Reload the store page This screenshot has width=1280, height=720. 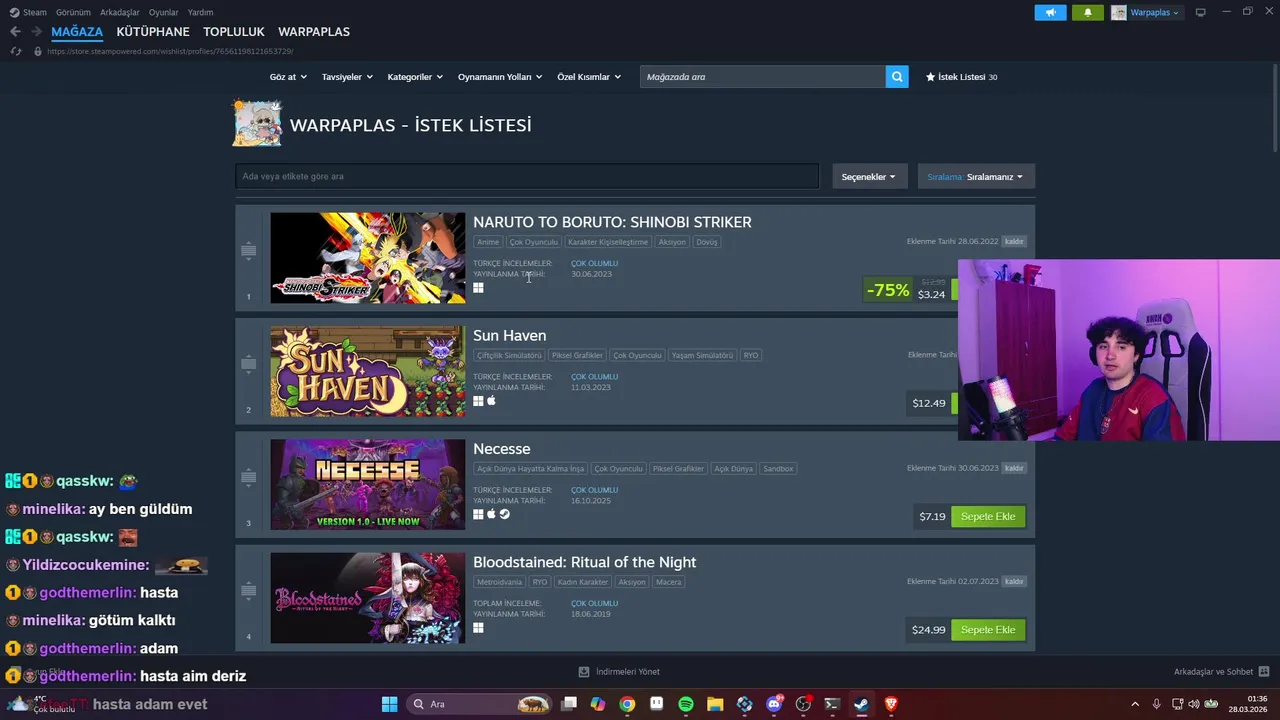click(x=16, y=51)
